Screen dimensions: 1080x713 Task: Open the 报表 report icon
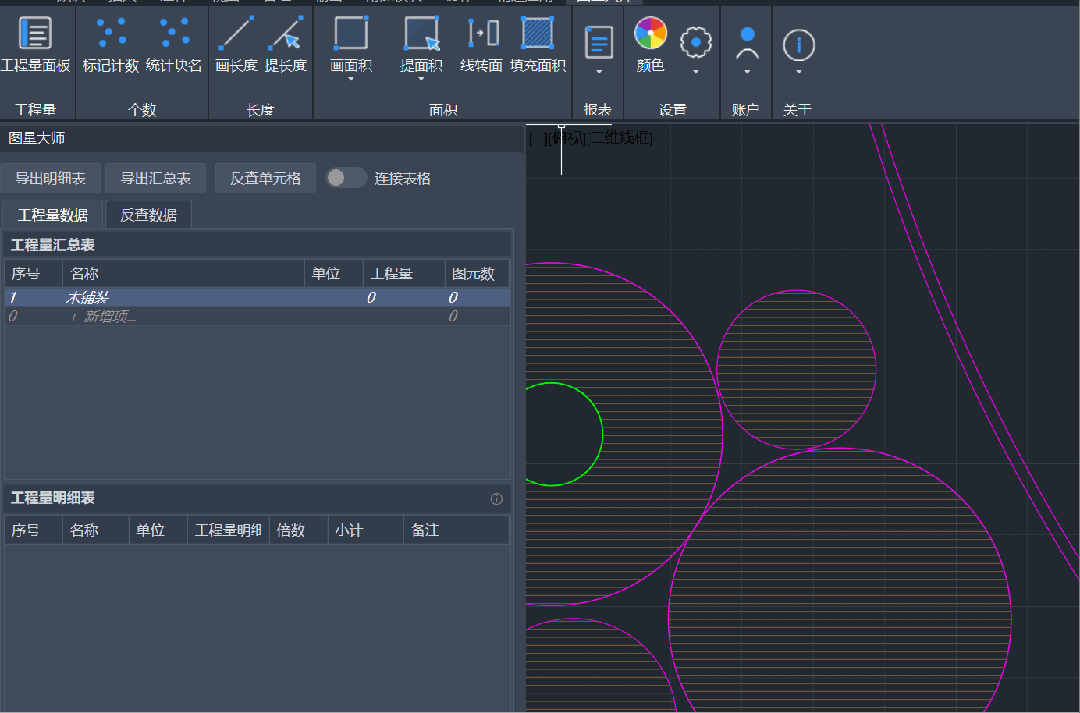point(599,42)
